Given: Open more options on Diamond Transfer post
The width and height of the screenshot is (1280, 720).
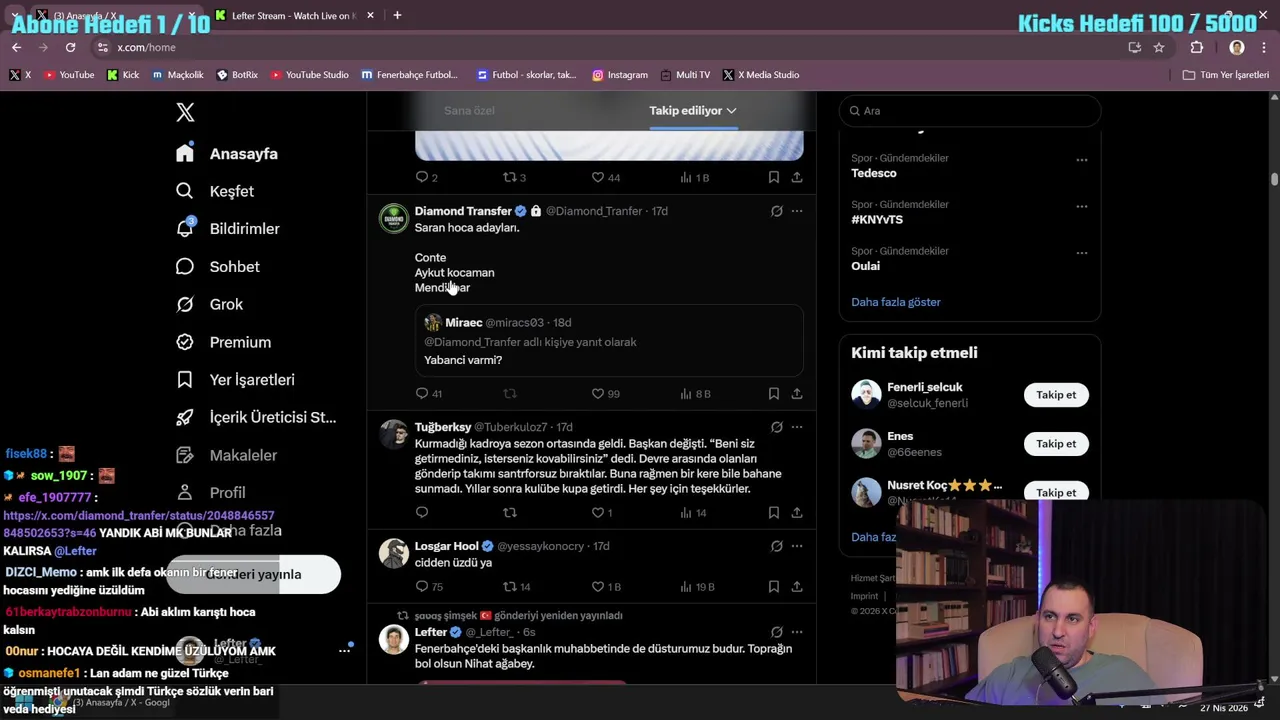Looking at the screenshot, I should (797, 211).
